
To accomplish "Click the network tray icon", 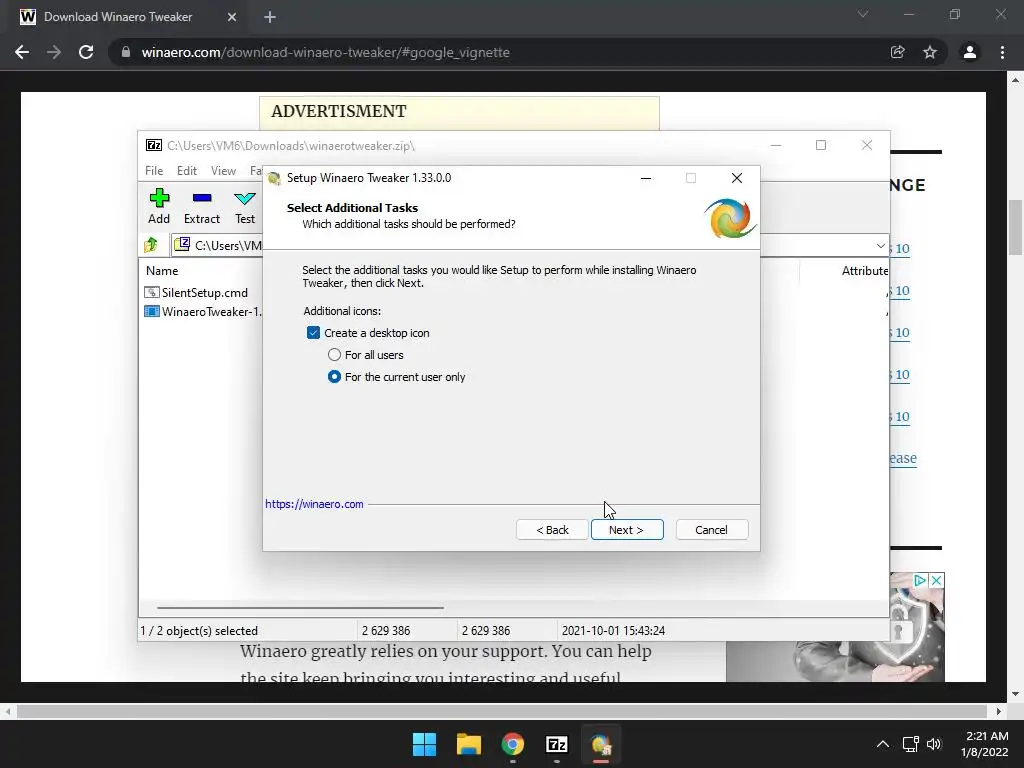I will click(910, 744).
